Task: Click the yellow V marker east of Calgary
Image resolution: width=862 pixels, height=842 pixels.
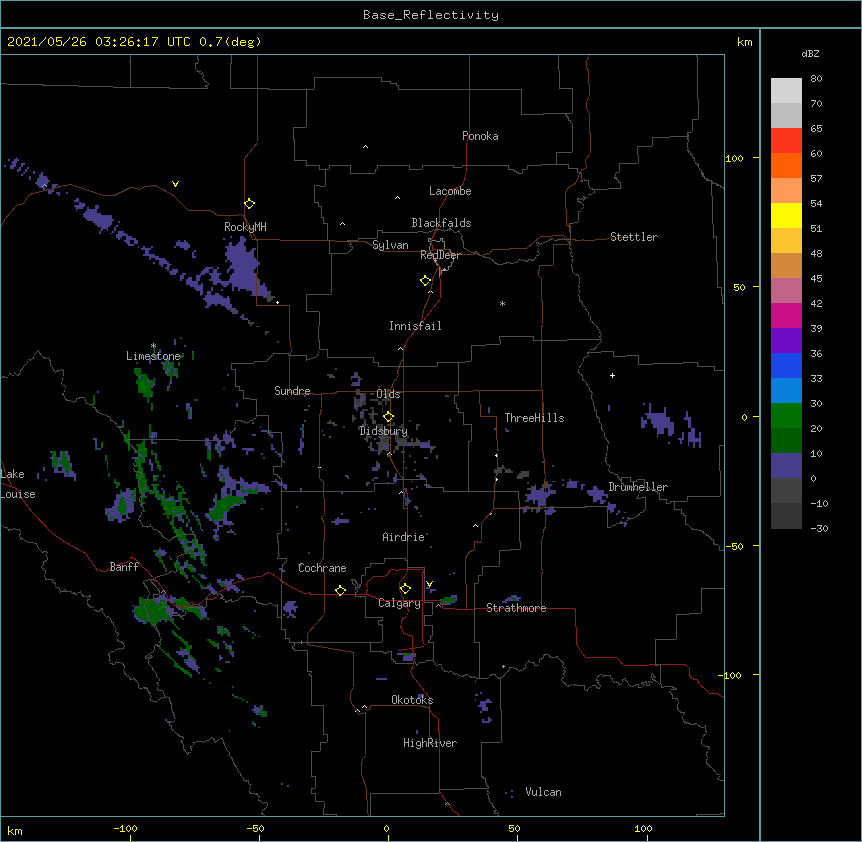Action: pos(429,584)
